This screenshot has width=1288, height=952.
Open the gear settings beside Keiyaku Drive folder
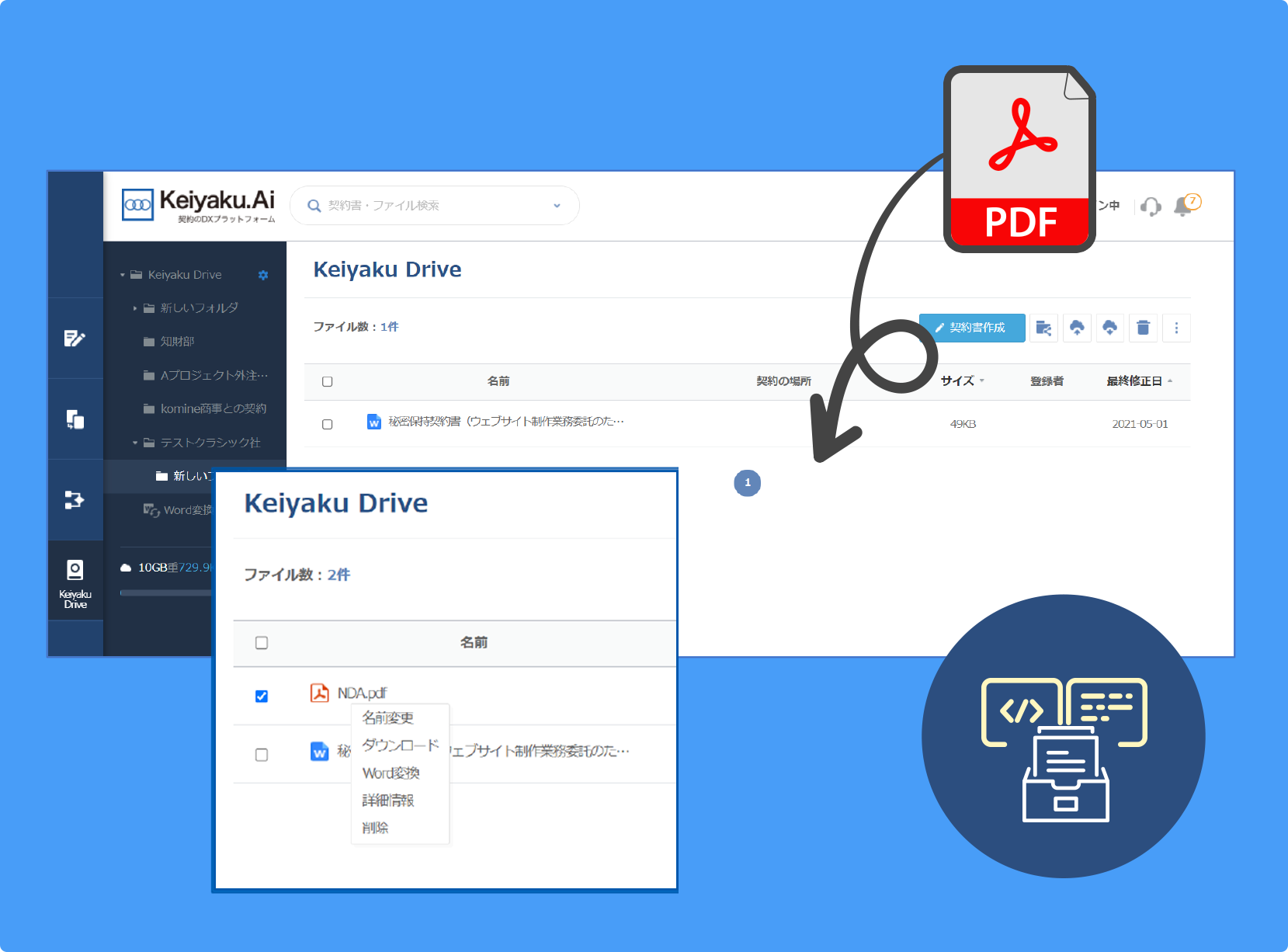[x=263, y=275]
